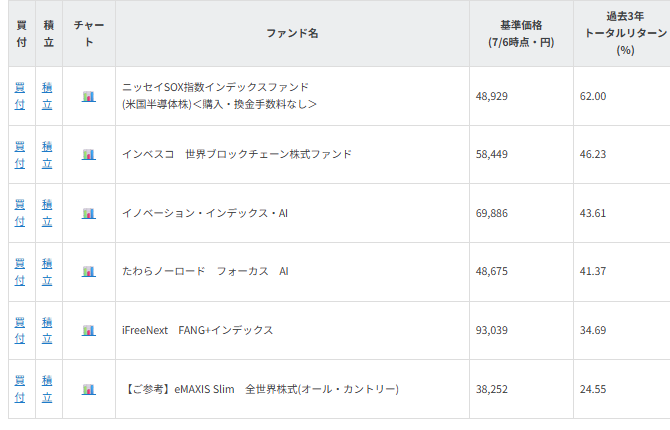Viewport: 670px width, 430px height.
Task: Click 買付 link for イノベーション・インデックス・AI
Action: (20, 213)
